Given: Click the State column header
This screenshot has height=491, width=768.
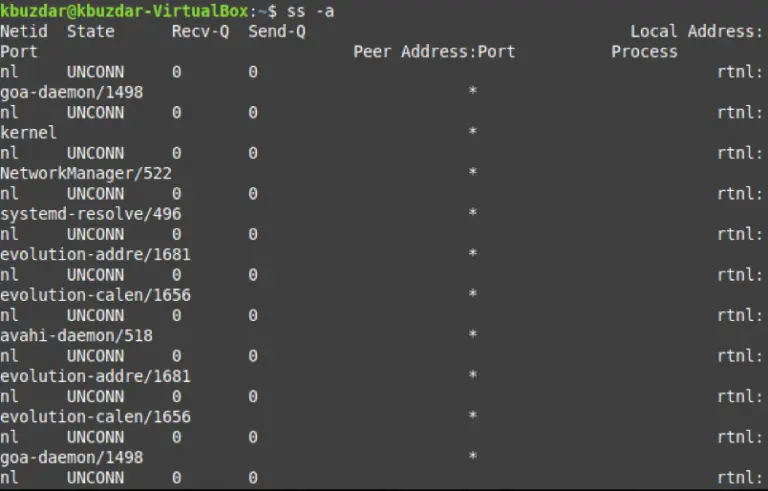Looking at the screenshot, I should pos(91,31).
